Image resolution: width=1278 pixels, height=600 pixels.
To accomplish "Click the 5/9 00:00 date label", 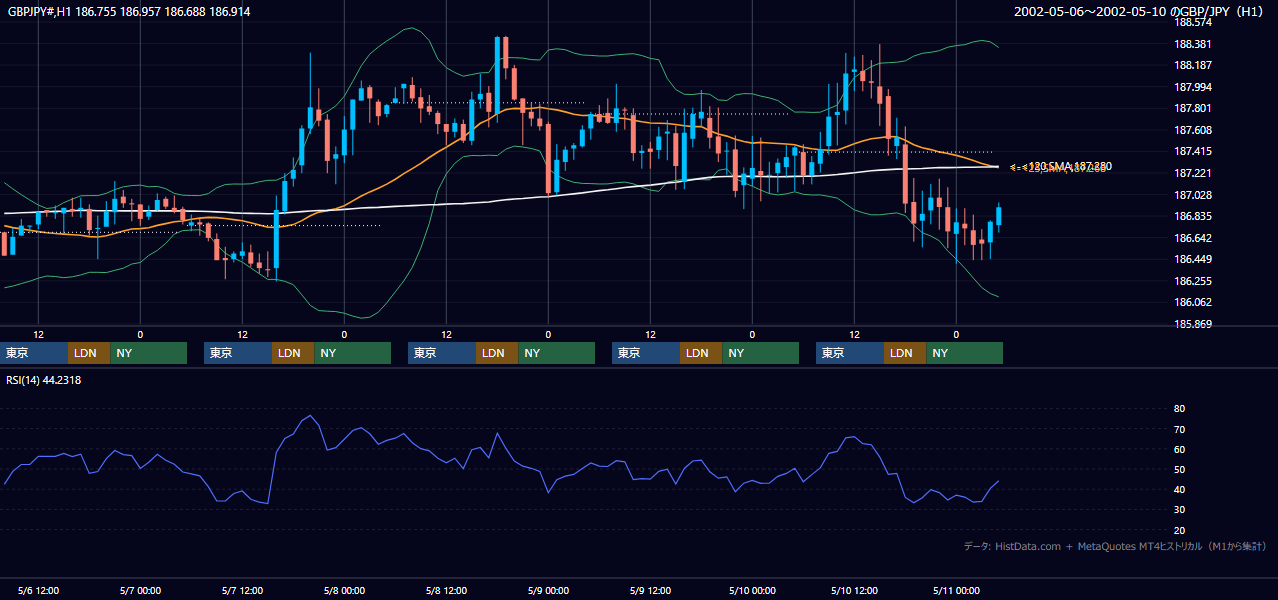I will [548, 591].
